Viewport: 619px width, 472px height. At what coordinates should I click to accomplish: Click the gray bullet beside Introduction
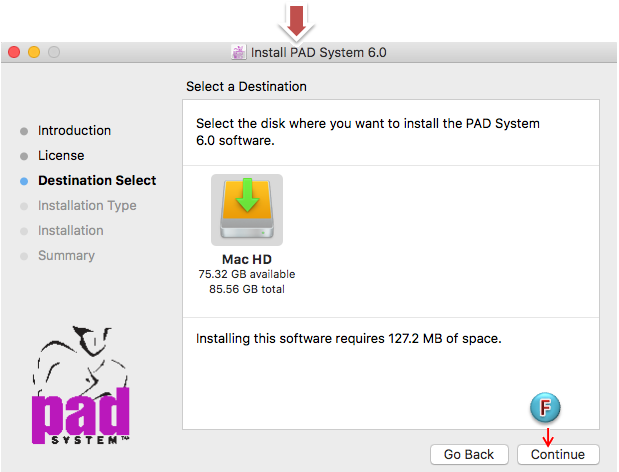pyautogui.click(x=24, y=131)
